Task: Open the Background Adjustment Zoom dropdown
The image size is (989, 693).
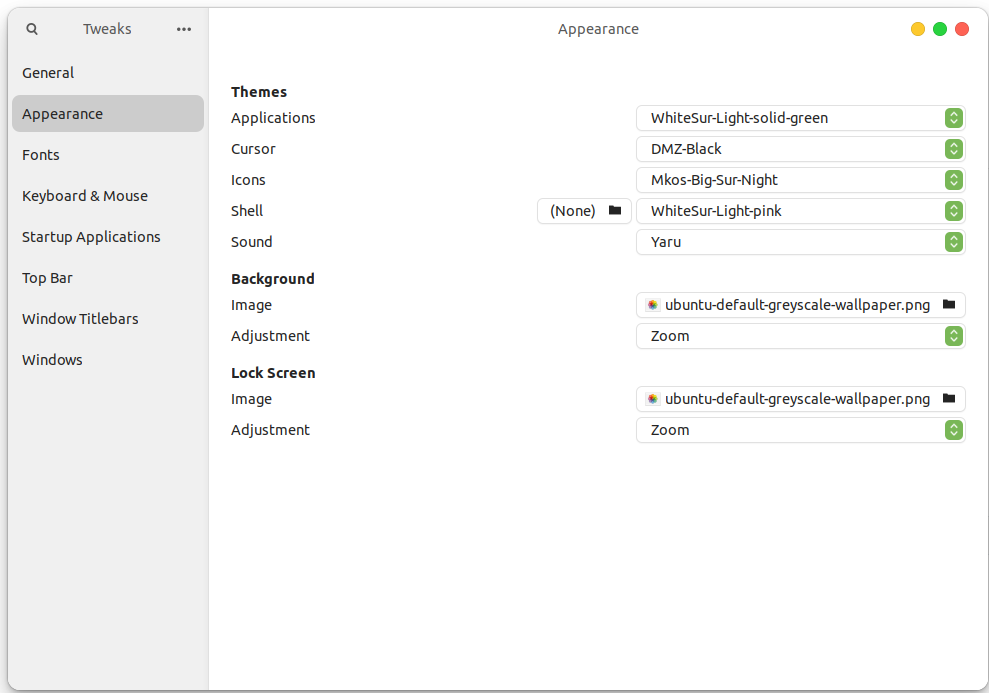Action: click(x=800, y=335)
